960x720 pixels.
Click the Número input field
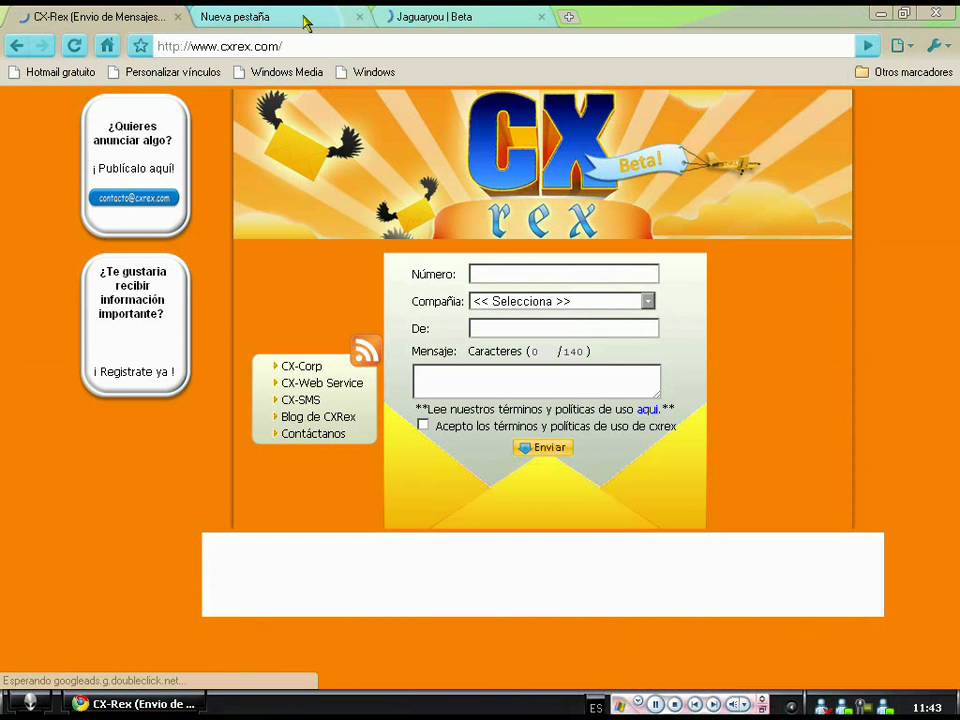(564, 274)
